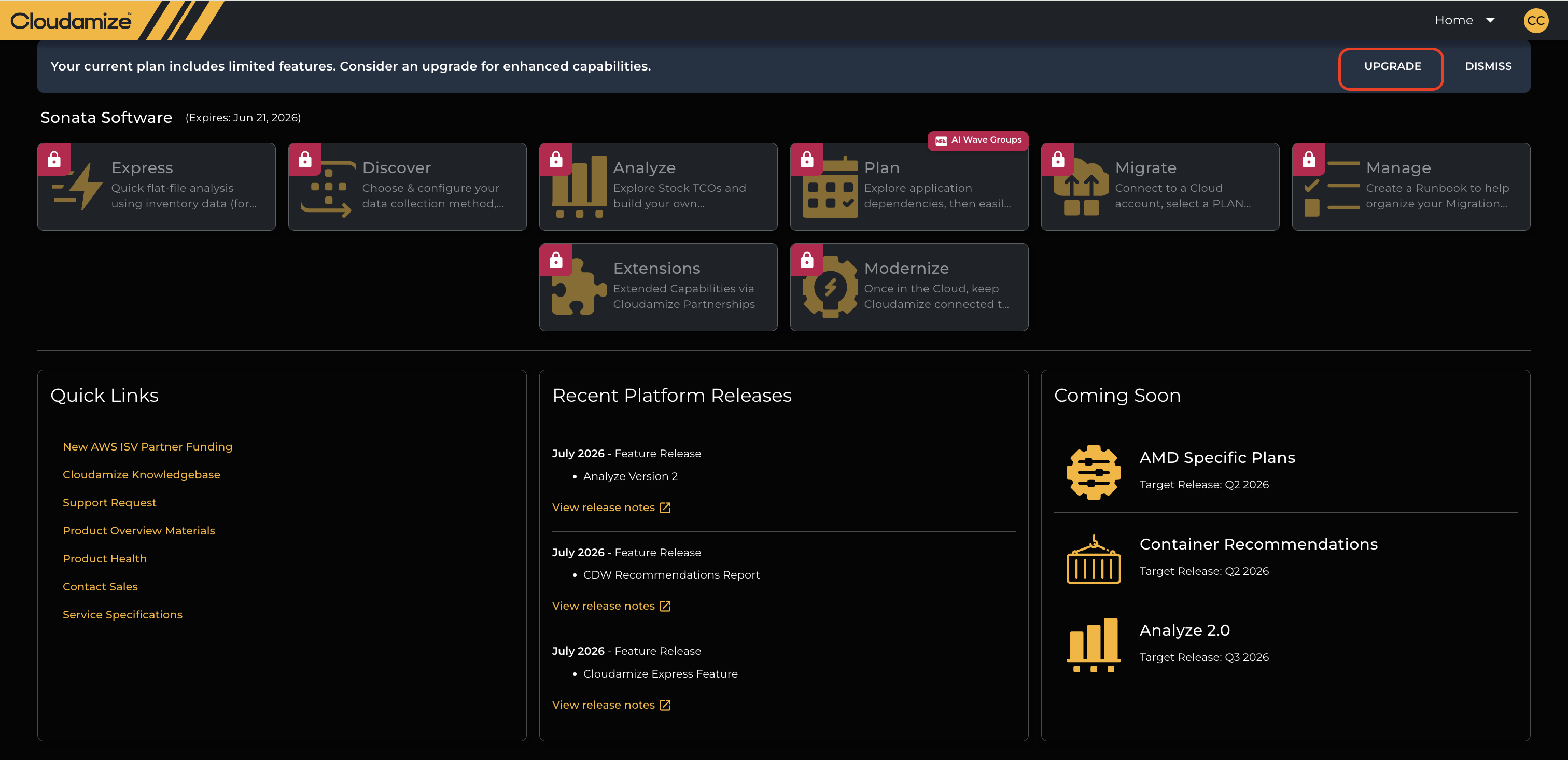This screenshot has width=1568, height=760.
Task: Click the UPGRADE button
Action: 1392,66
